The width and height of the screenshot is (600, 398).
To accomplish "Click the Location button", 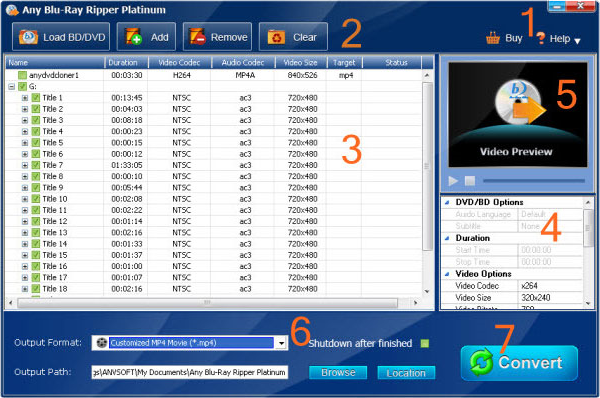I will click(x=406, y=373).
